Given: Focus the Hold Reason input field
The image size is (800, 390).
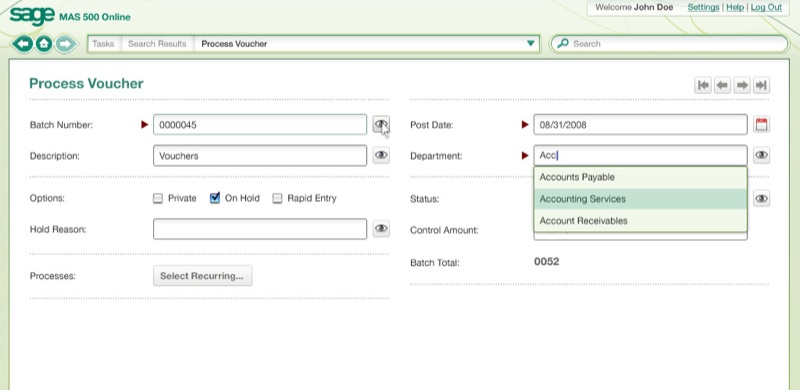Looking at the screenshot, I should [260, 229].
